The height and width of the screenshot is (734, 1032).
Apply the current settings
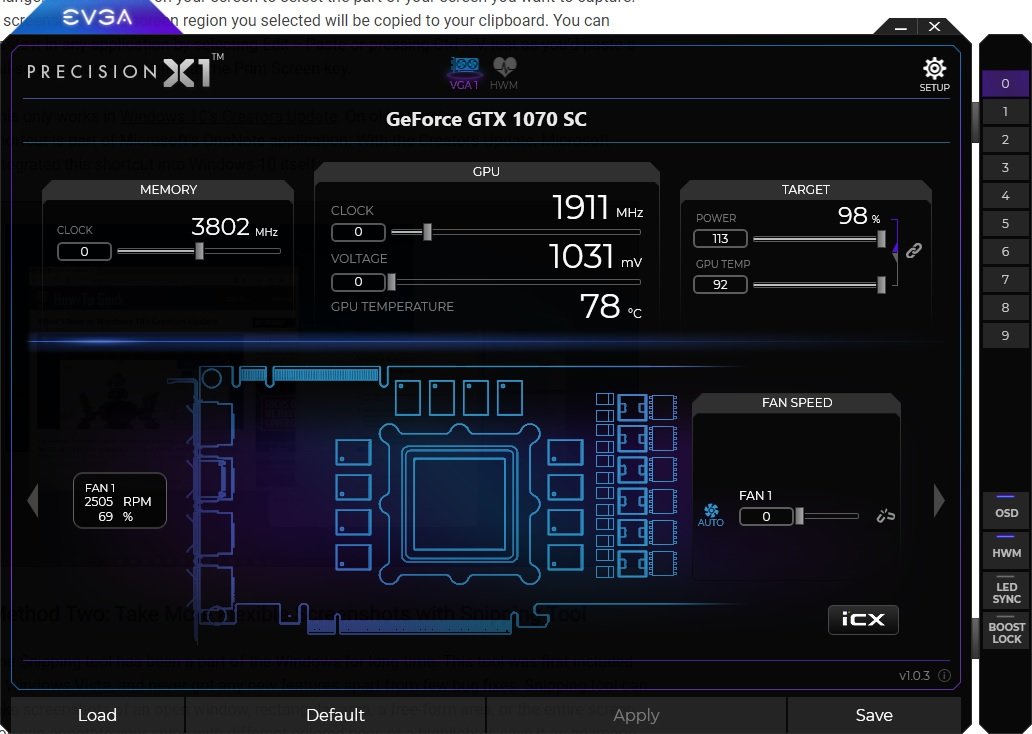pyautogui.click(x=636, y=715)
